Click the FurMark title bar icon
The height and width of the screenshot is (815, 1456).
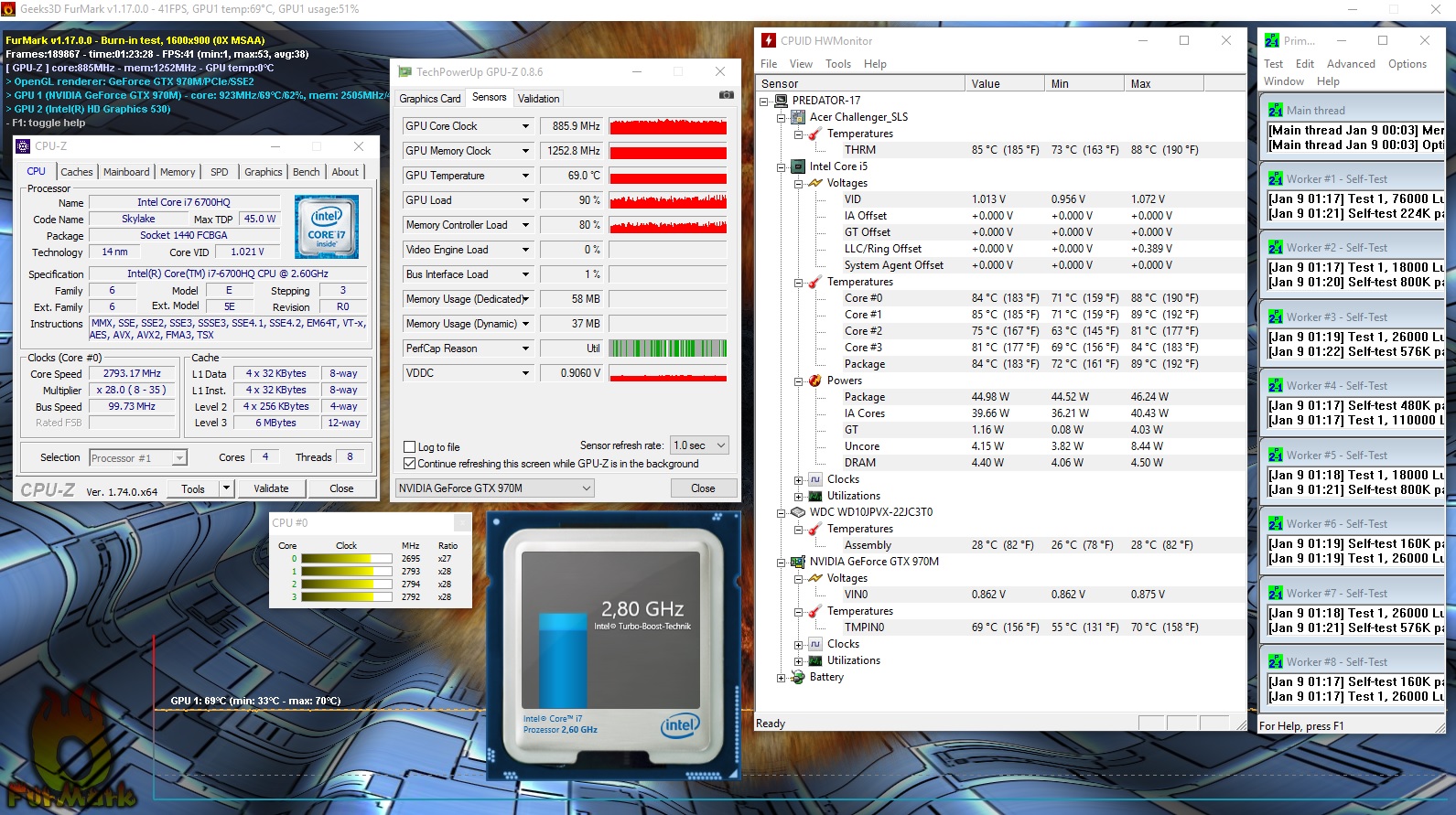pyautogui.click(x=8, y=8)
